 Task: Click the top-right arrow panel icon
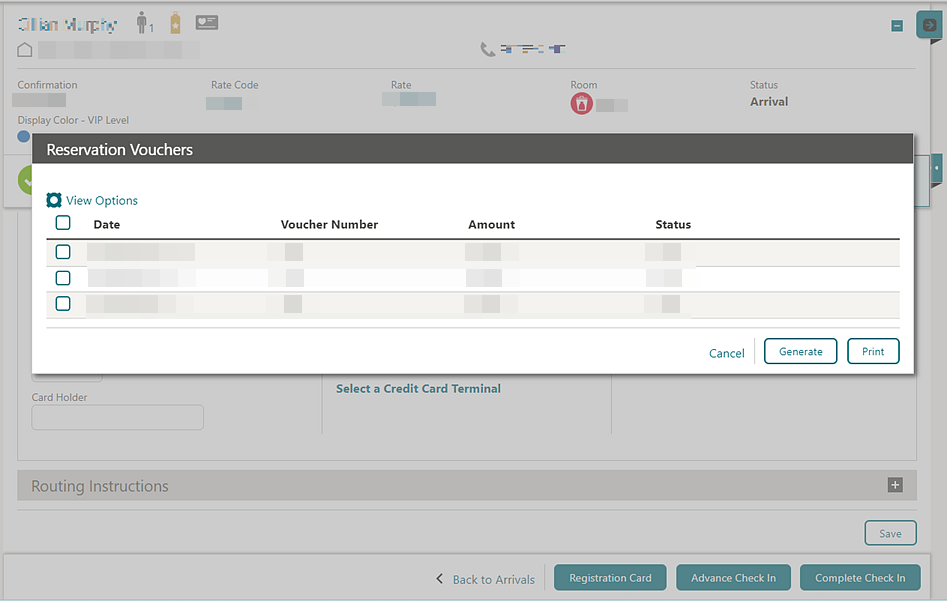coord(929,25)
